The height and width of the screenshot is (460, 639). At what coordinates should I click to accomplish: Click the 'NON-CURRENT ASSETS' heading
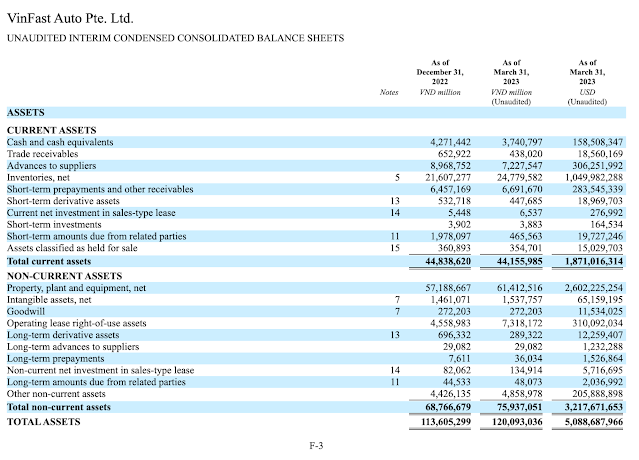click(64, 276)
